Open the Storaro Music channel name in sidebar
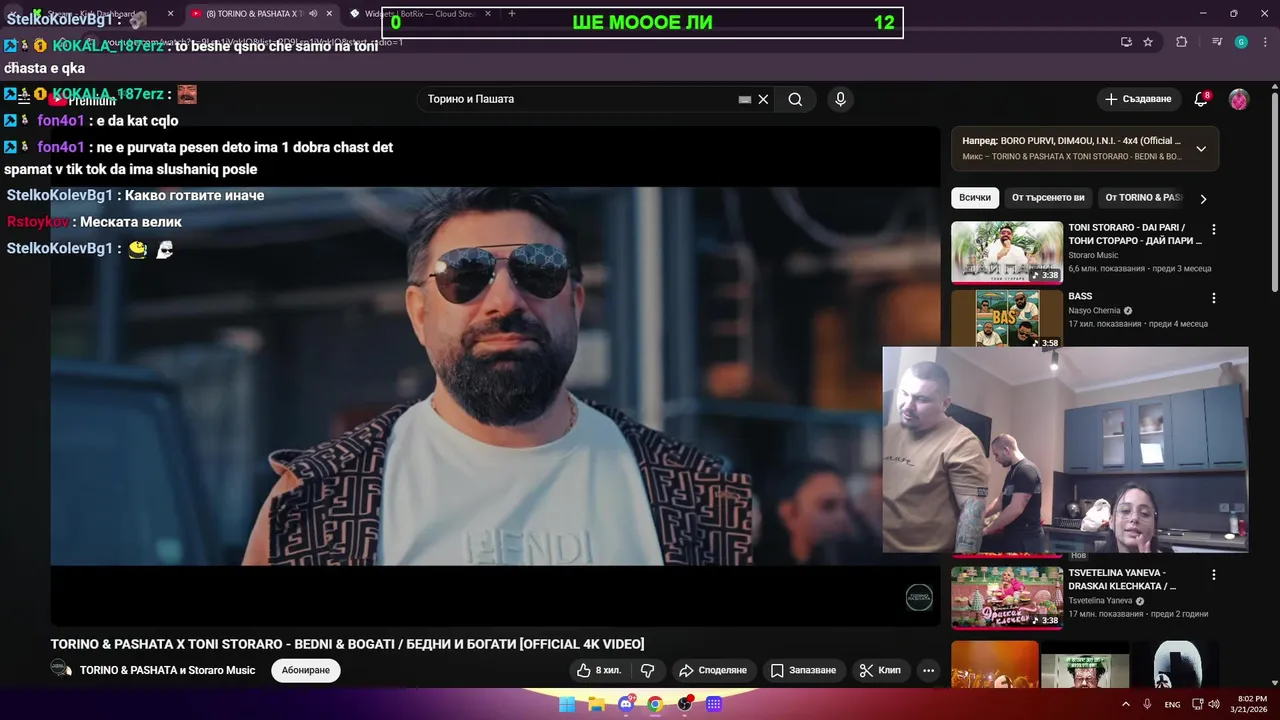The height and width of the screenshot is (720, 1280). (x=1093, y=255)
